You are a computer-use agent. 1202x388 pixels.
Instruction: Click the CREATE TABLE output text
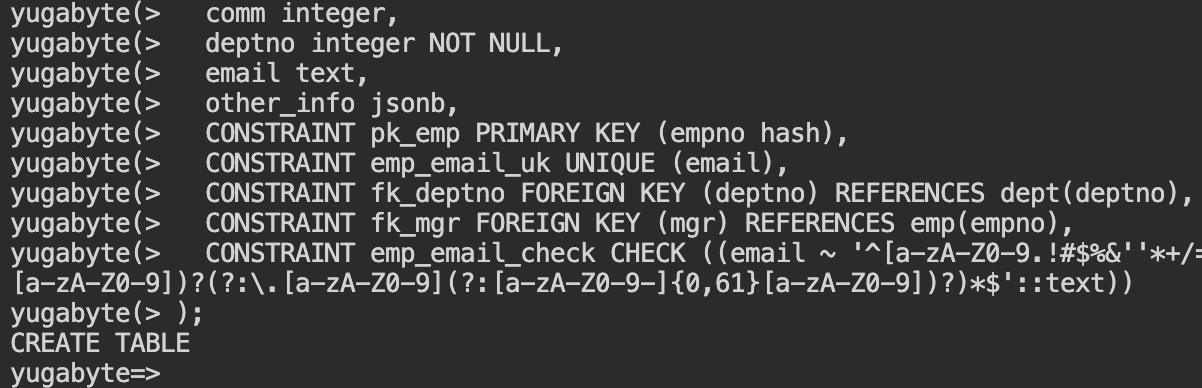pos(100,344)
